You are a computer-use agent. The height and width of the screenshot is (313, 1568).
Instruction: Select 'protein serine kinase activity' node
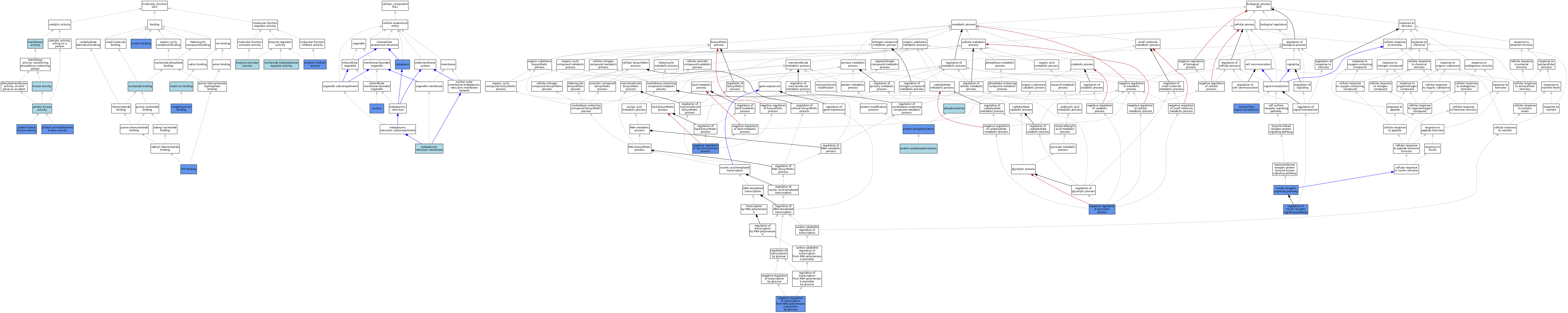[27, 129]
